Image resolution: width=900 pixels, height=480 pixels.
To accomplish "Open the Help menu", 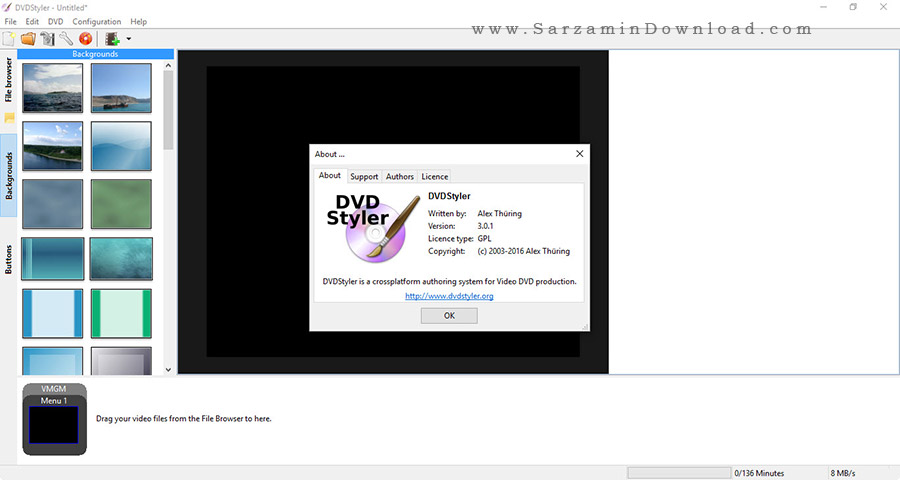I will coord(138,21).
